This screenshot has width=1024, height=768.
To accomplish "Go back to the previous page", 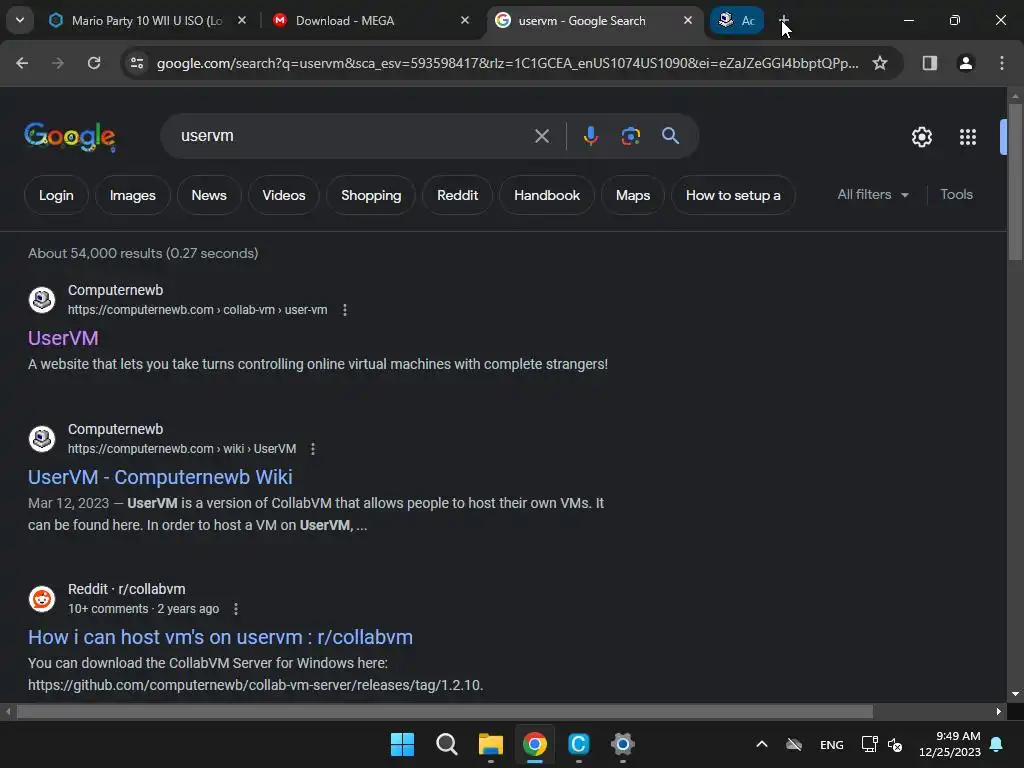I will click(x=22, y=63).
